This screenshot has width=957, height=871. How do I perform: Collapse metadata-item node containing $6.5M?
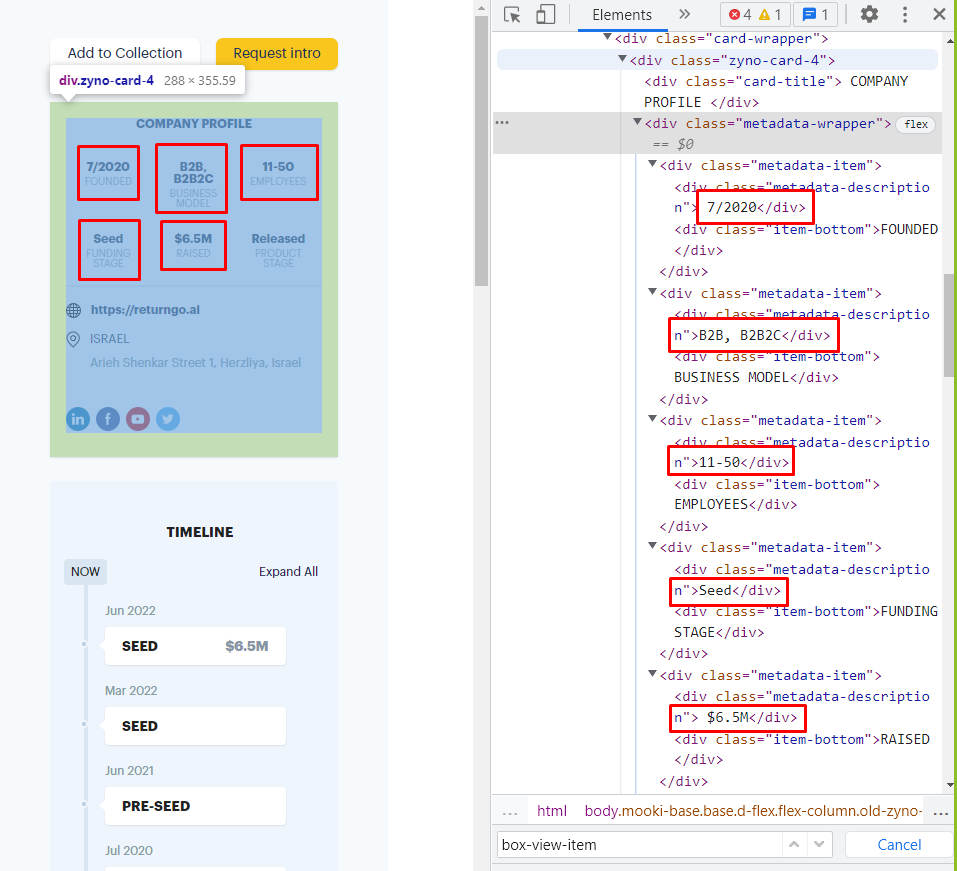click(x=652, y=674)
